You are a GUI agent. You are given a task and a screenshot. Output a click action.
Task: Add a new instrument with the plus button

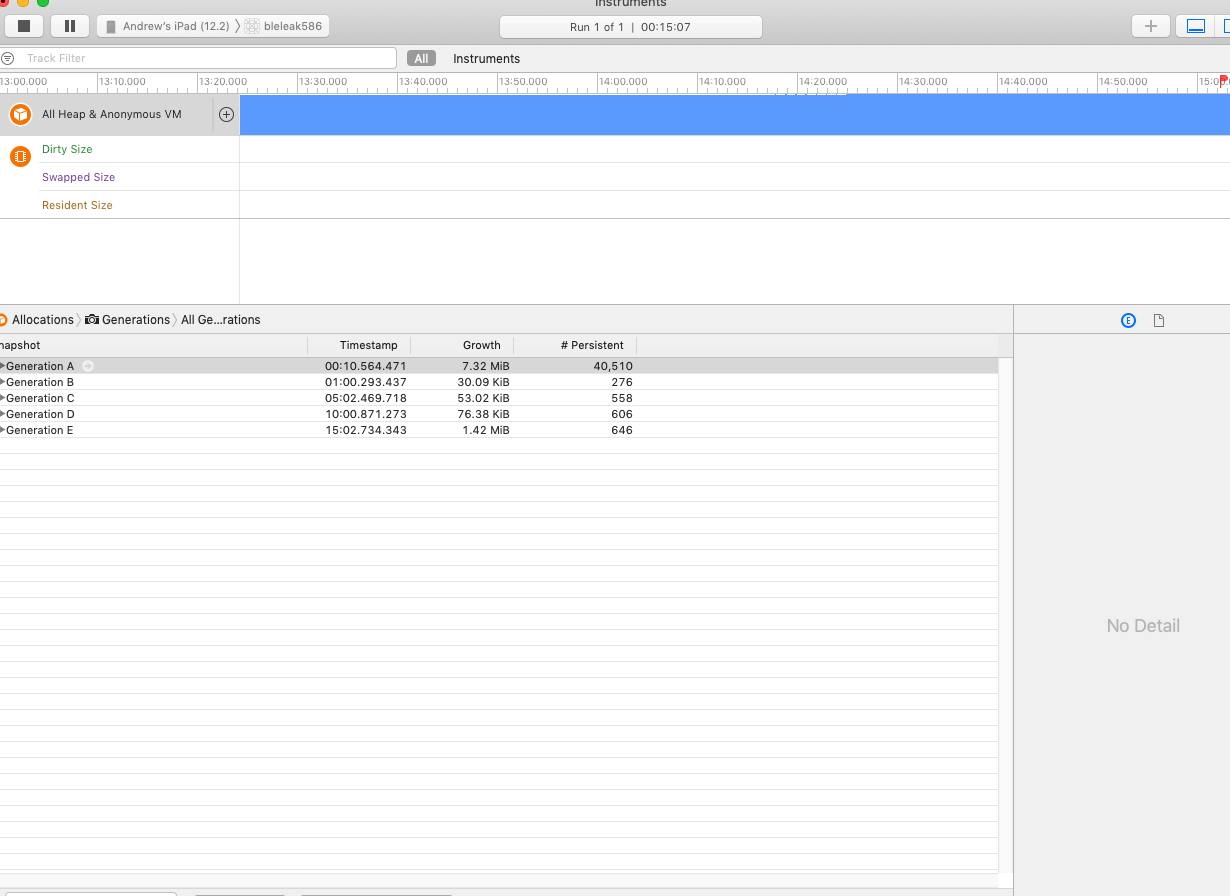[1150, 26]
